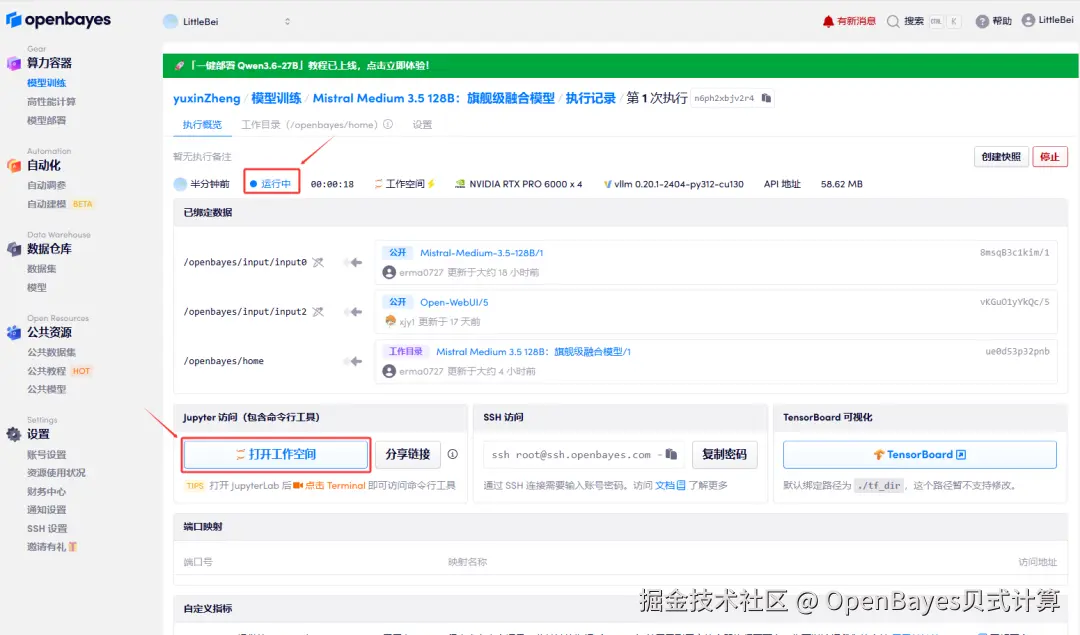
Task: Switch to the 工作目录 (/openbayes/home) tab
Action: (x=309, y=125)
